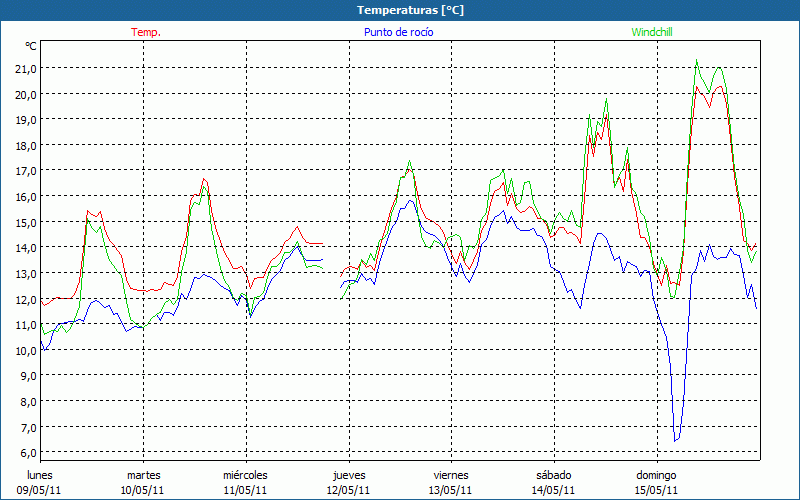Click the 14,0 y-axis label
Image resolution: width=800 pixels, height=500 pixels.
pos(24,247)
